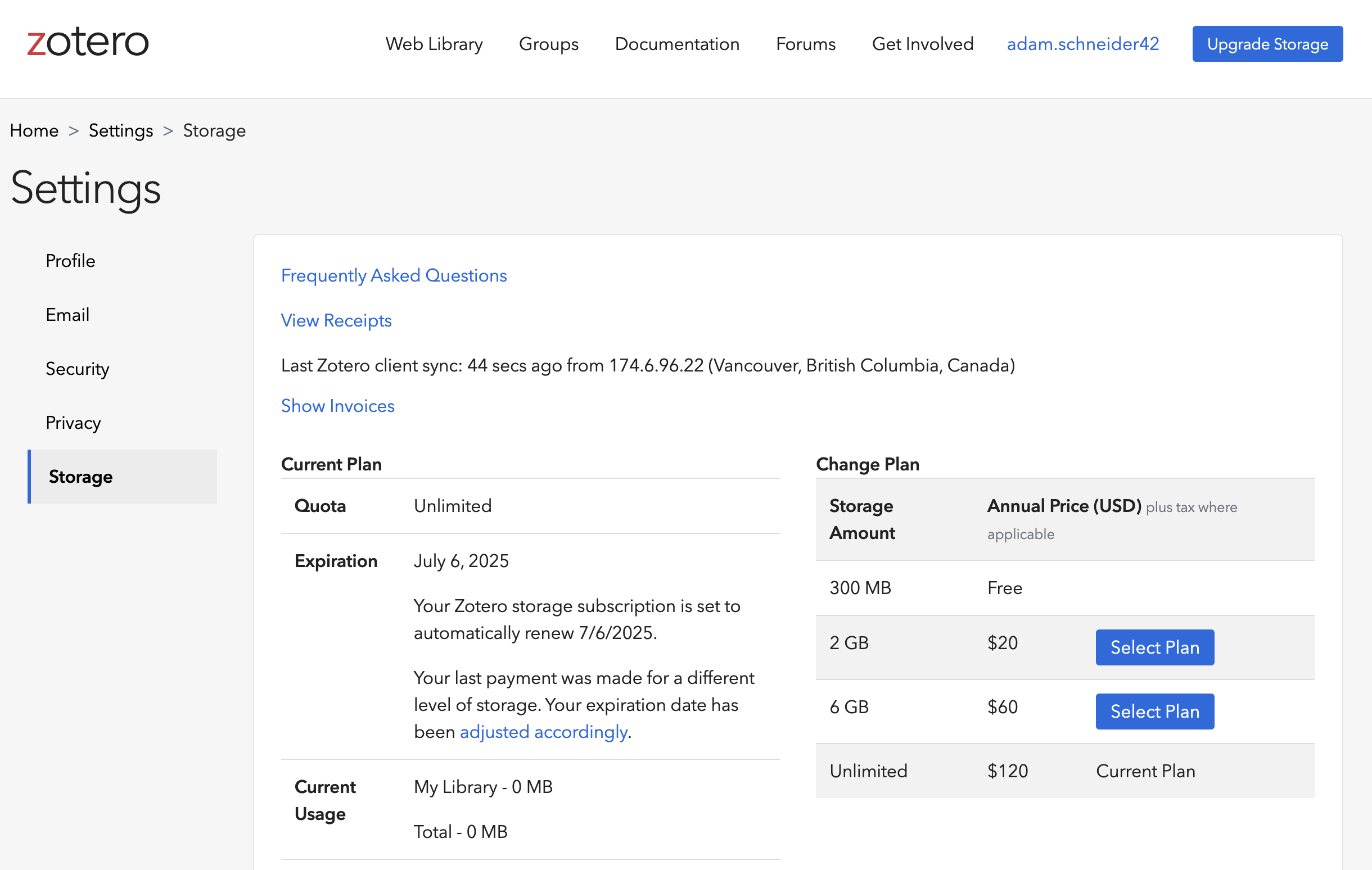The height and width of the screenshot is (870, 1372).
Task: Switch to the Profile settings tab
Action: tap(70, 261)
